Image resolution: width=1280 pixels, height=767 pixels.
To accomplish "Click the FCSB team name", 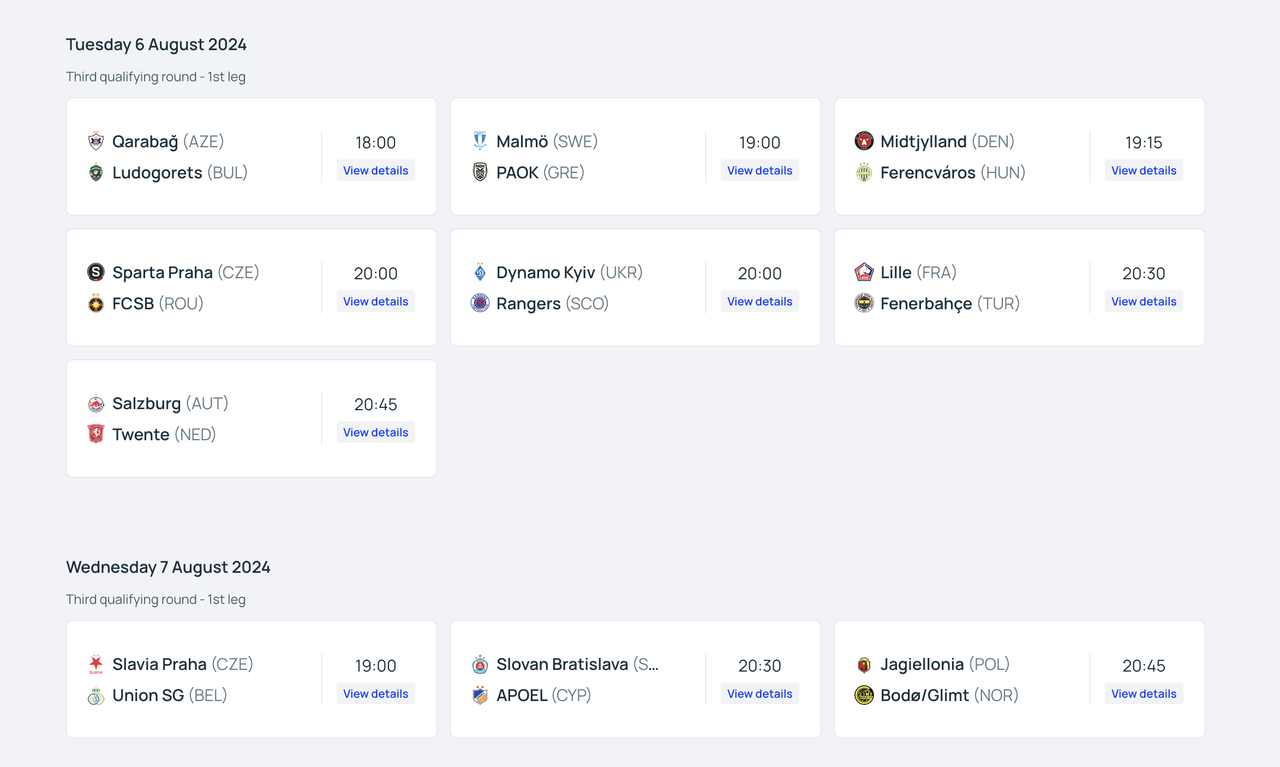I will point(133,304).
